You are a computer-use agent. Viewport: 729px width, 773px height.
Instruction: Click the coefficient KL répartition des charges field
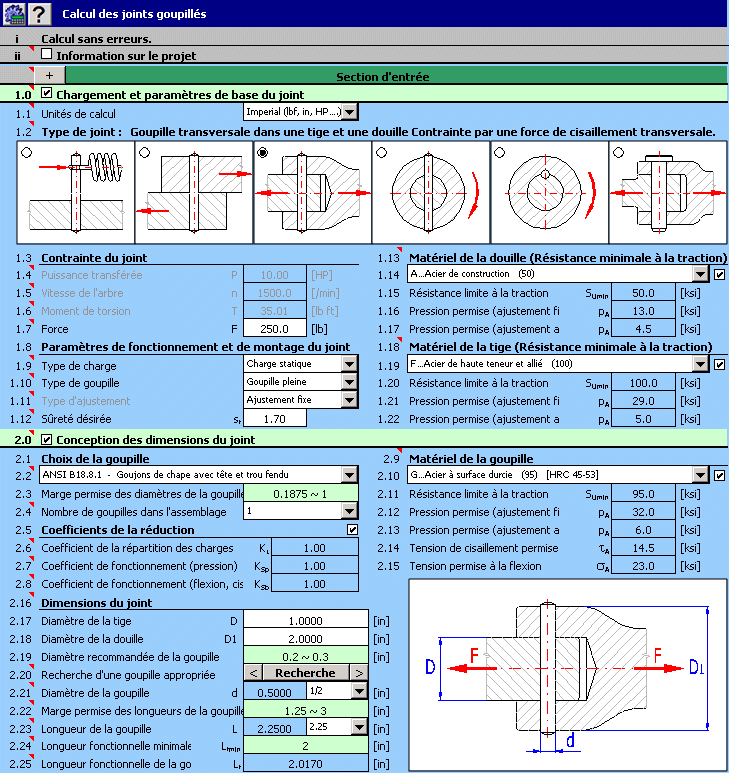pyautogui.click(x=314, y=548)
